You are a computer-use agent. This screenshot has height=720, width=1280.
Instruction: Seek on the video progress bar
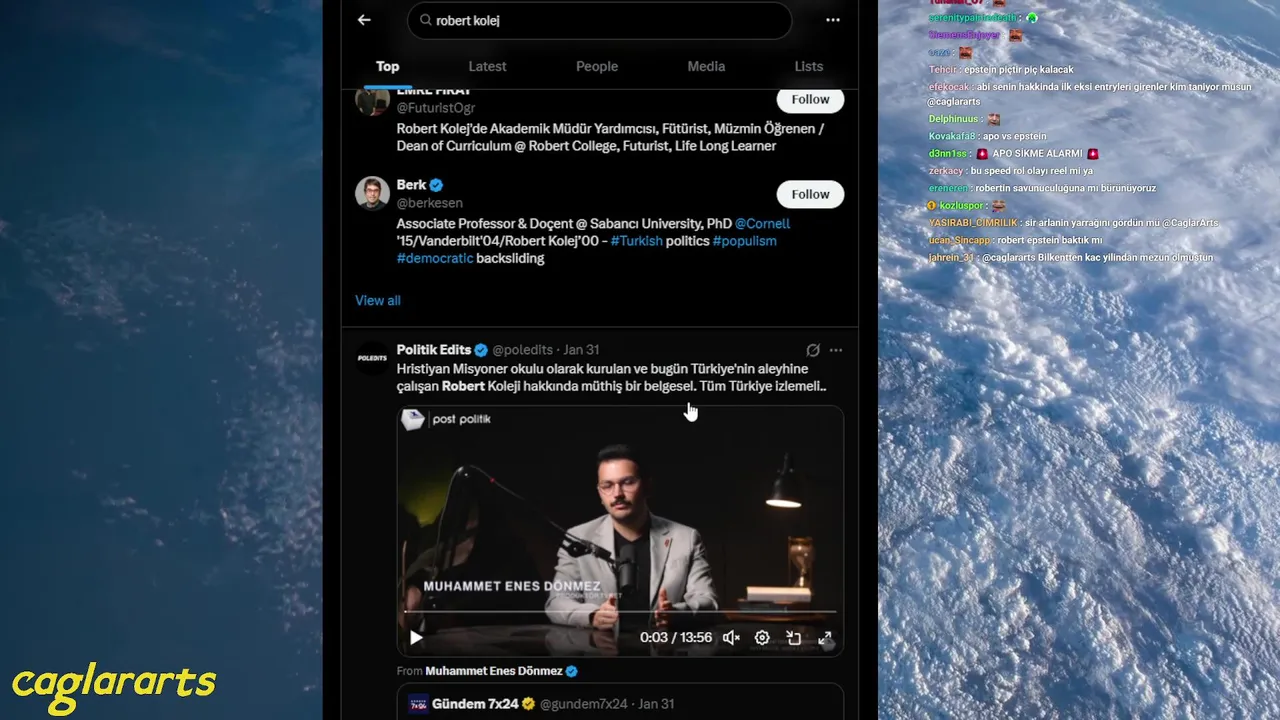tap(620, 611)
